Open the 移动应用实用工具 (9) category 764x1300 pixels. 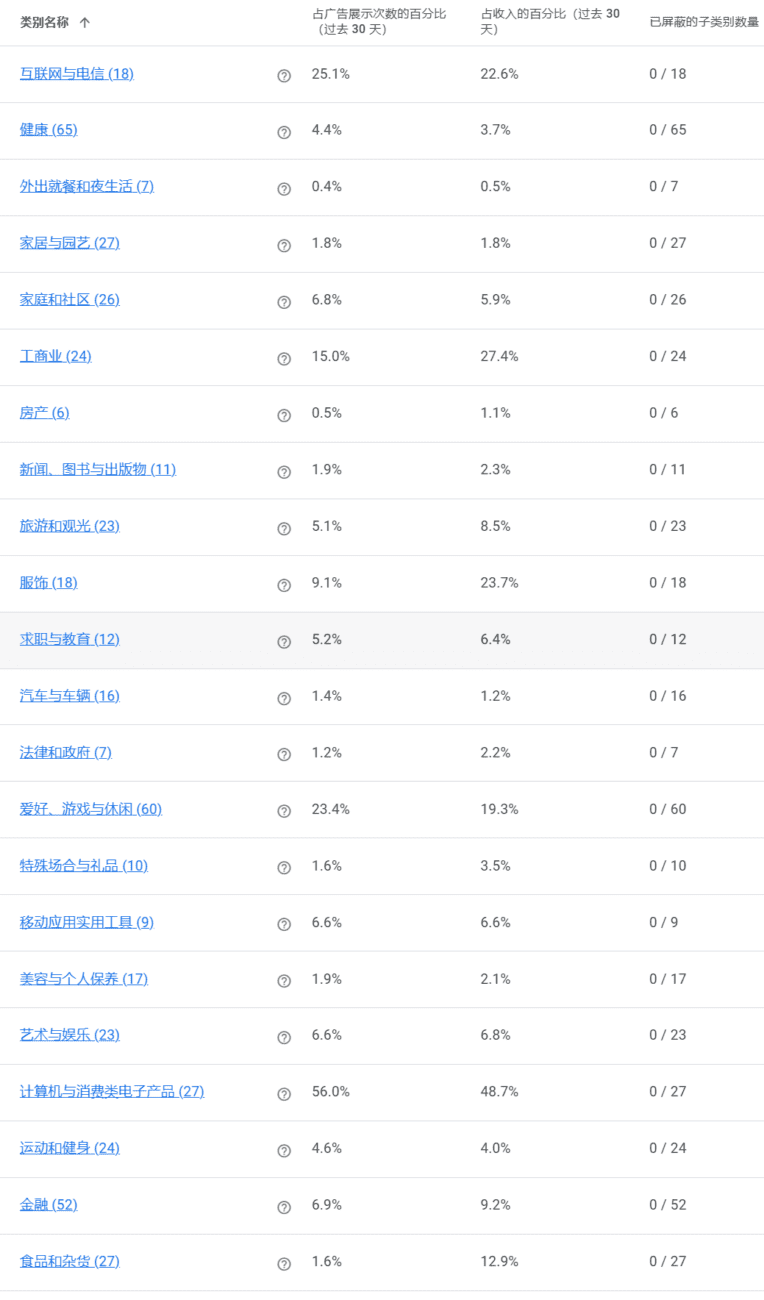pyautogui.click(x=87, y=922)
